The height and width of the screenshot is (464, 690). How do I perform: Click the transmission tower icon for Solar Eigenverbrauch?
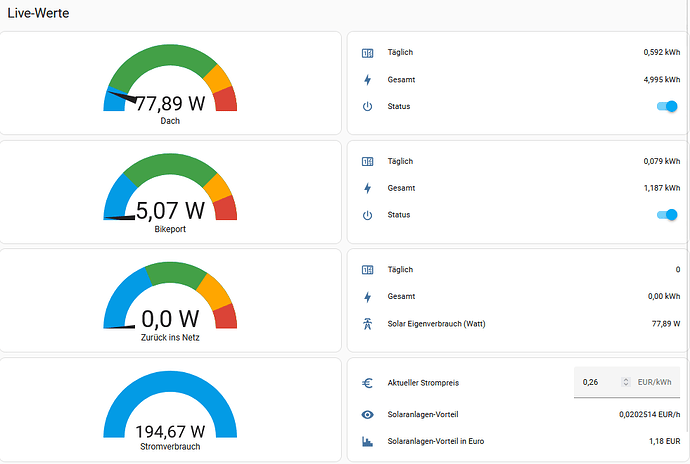click(367, 324)
